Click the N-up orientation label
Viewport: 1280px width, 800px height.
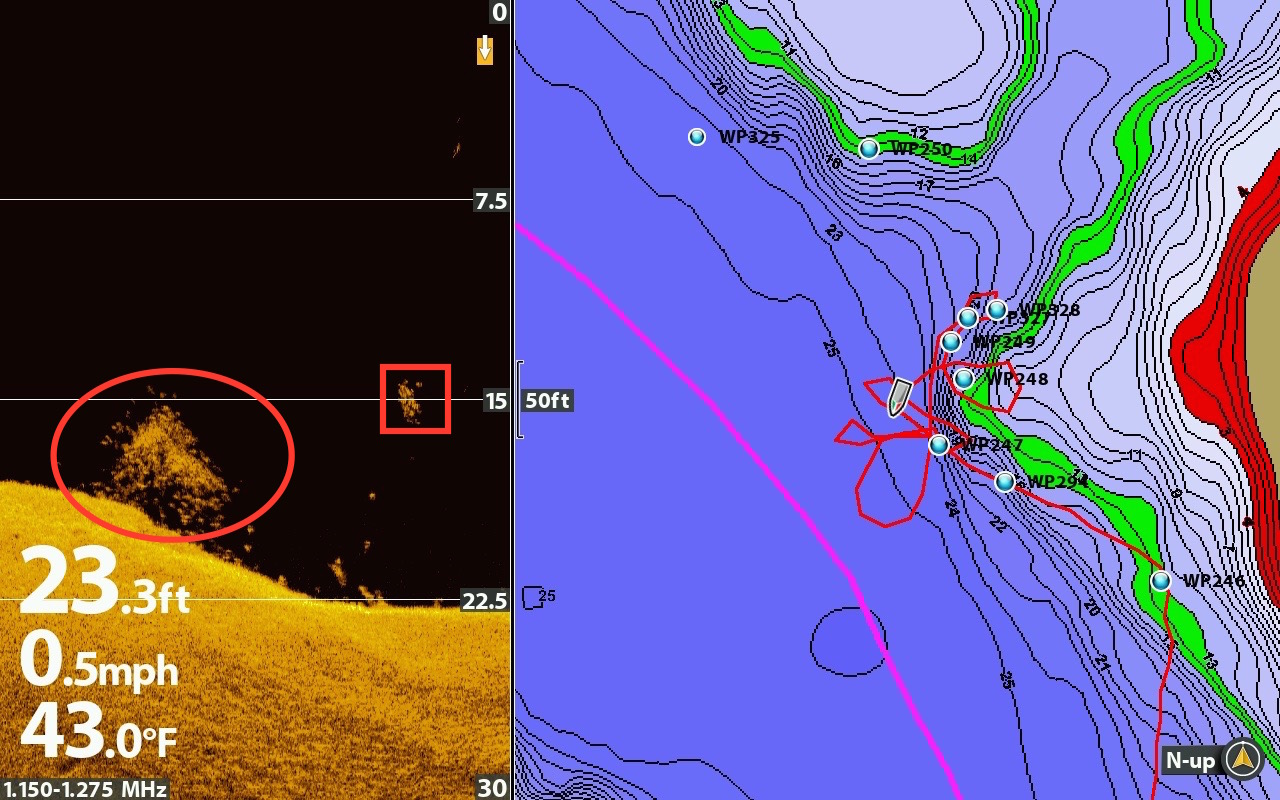click(1190, 761)
